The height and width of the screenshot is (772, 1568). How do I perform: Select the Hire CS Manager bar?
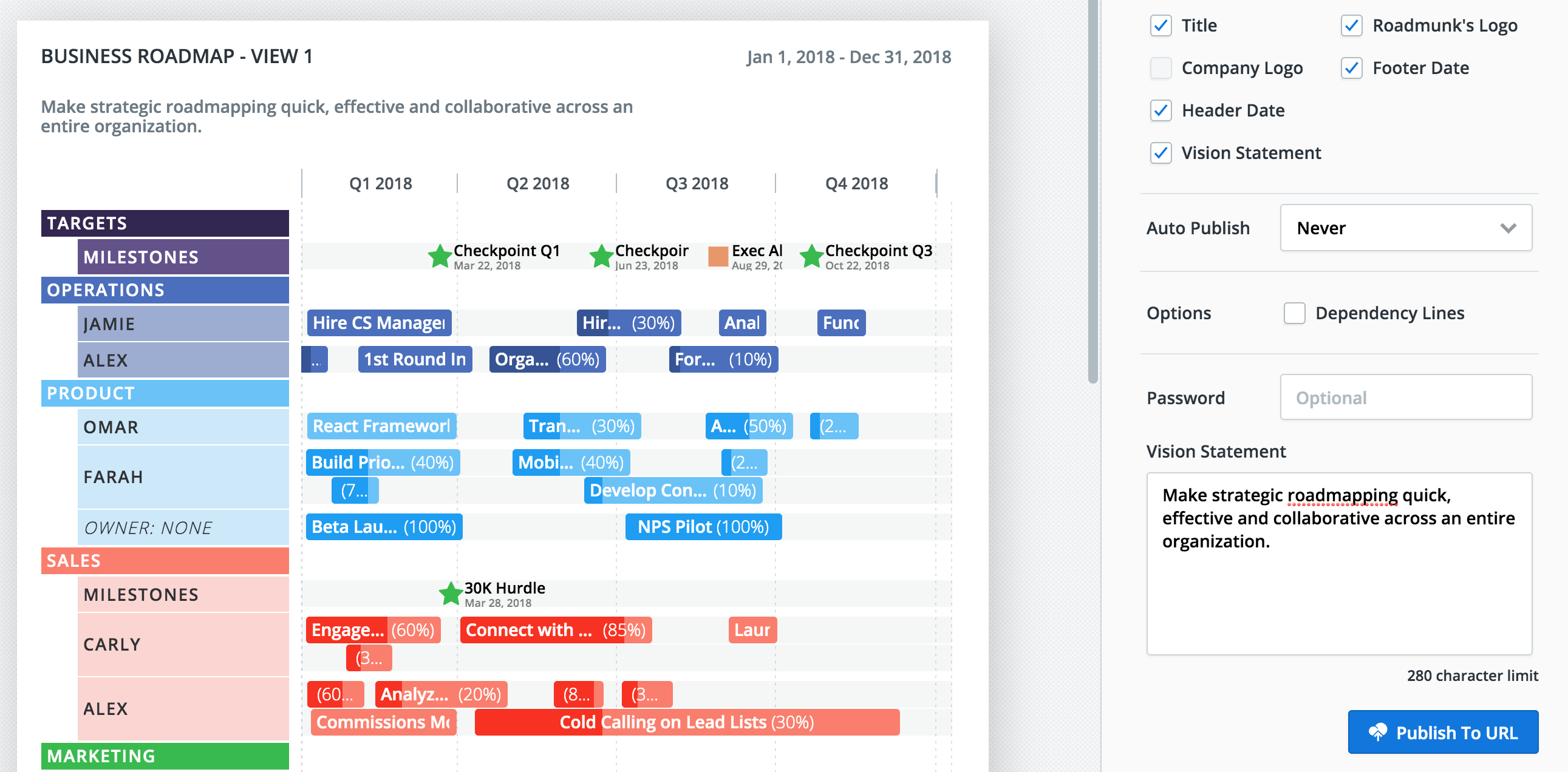coord(378,323)
